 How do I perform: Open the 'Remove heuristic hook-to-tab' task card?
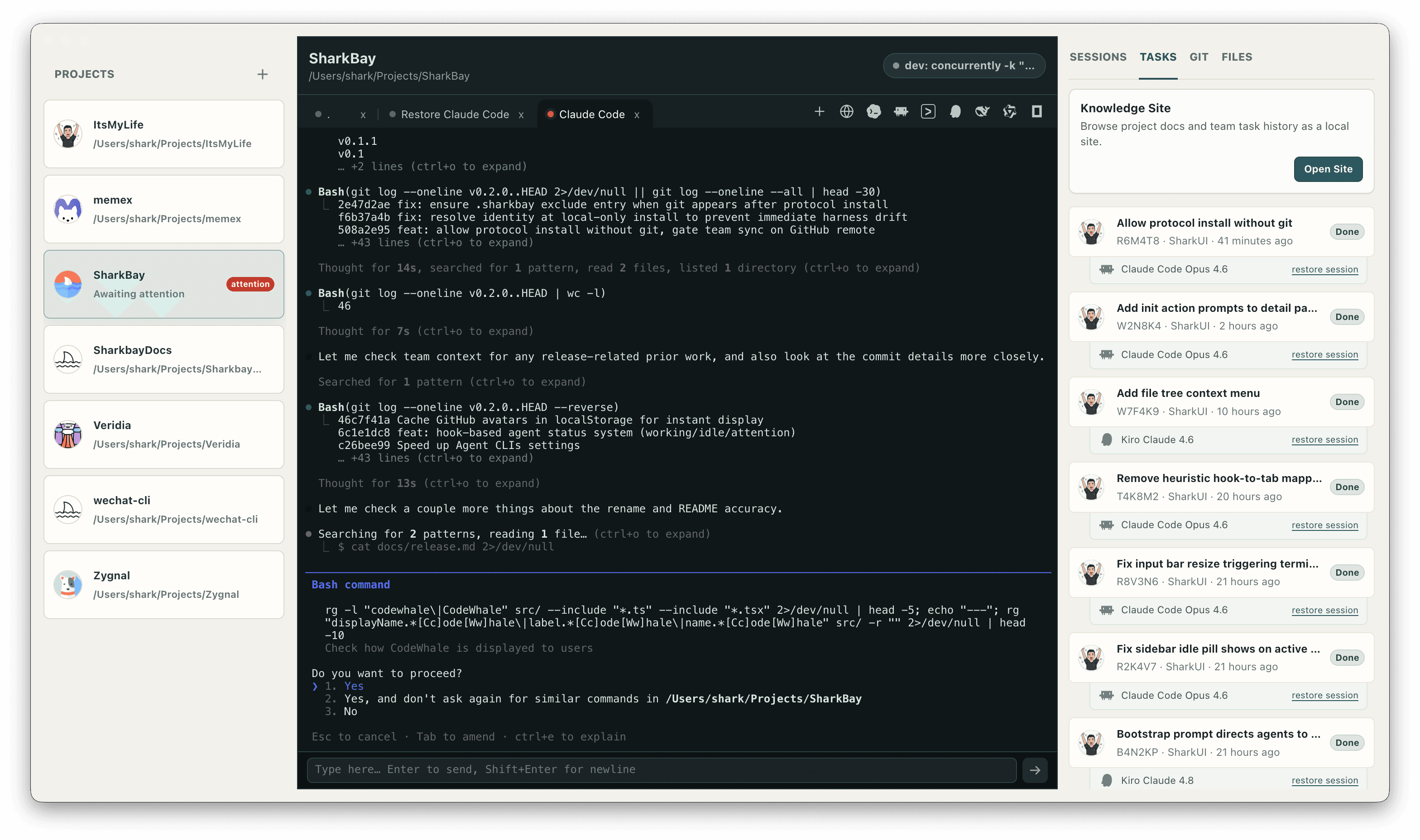pos(1221,487)
